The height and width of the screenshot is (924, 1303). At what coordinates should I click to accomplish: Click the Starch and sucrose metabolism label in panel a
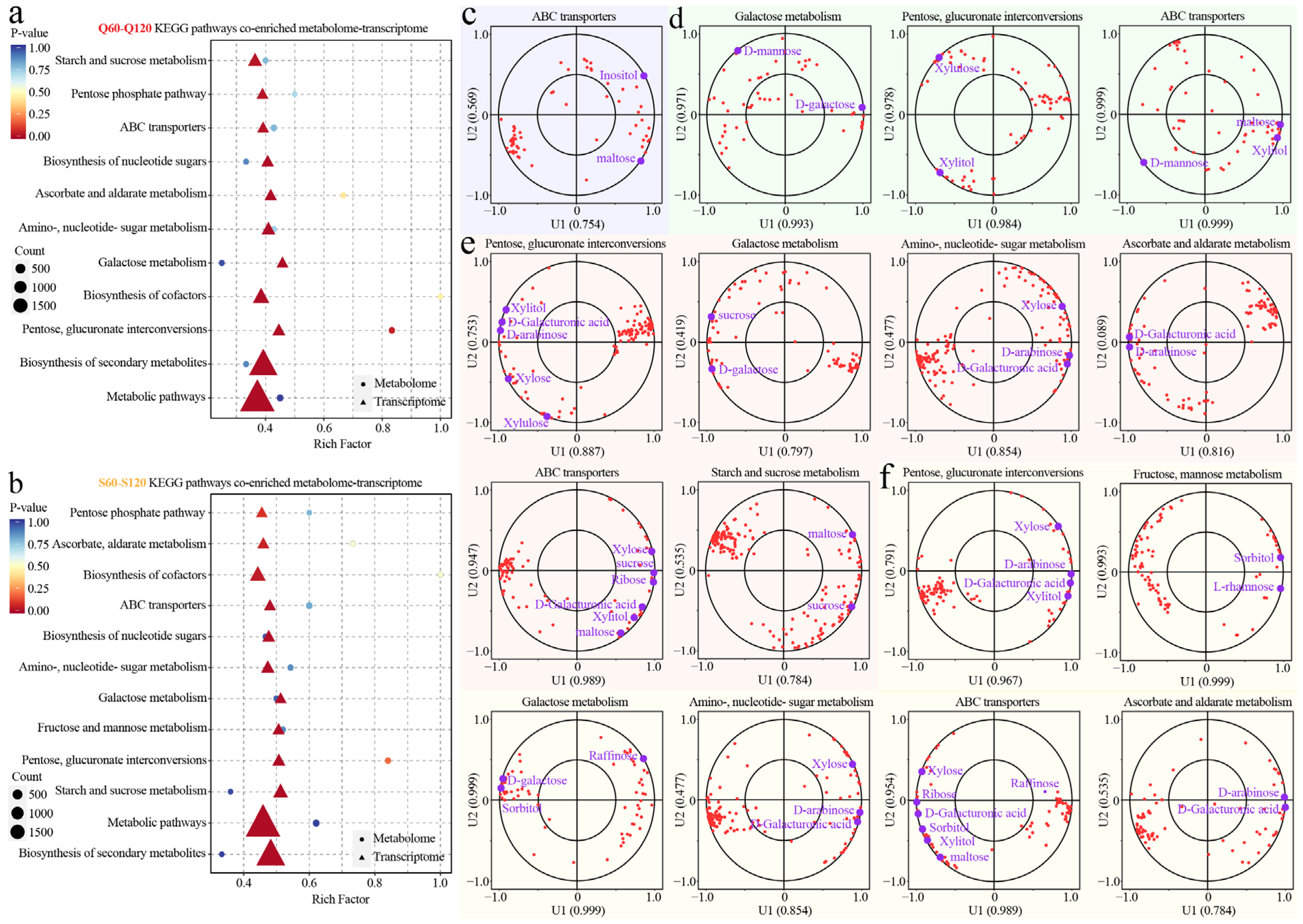click(130, 60)
